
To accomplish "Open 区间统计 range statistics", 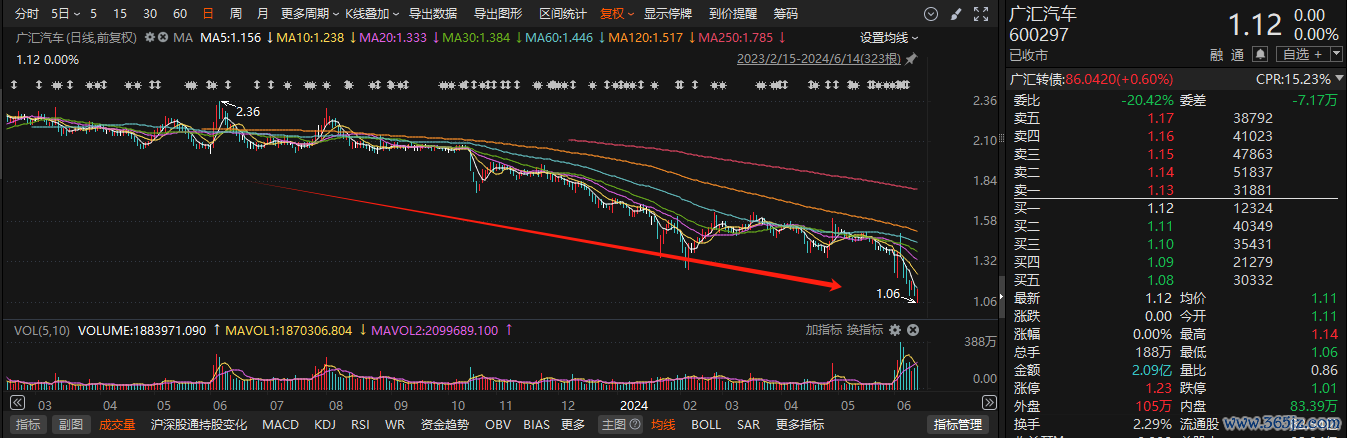I will click(x=563, y=14).
